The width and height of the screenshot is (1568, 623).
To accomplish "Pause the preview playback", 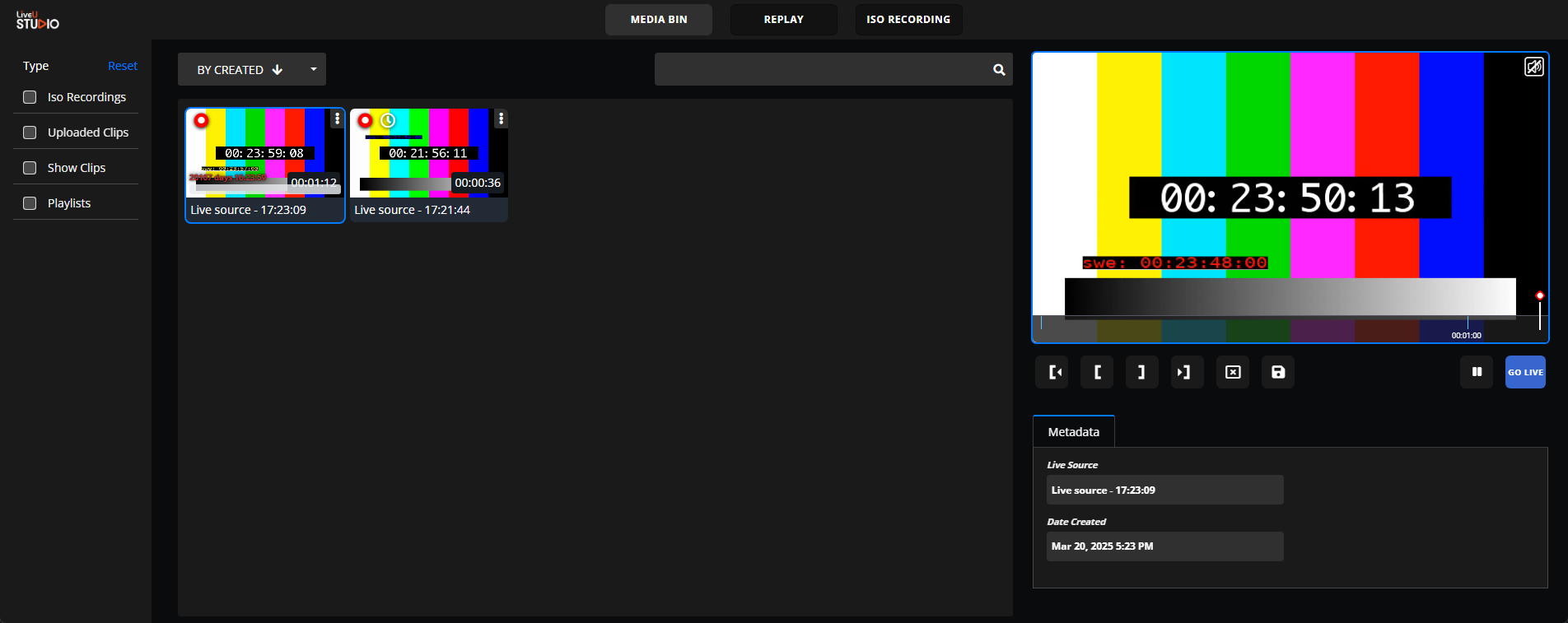I will click(x=1477, y=372).
